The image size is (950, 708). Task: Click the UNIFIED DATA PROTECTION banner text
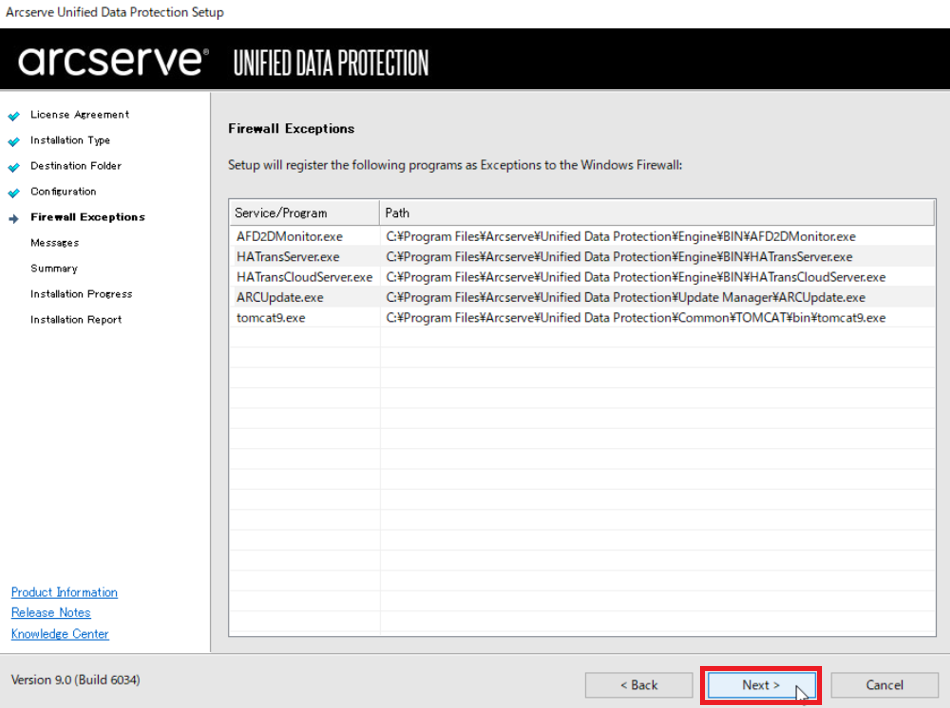[x=331, y=63]
